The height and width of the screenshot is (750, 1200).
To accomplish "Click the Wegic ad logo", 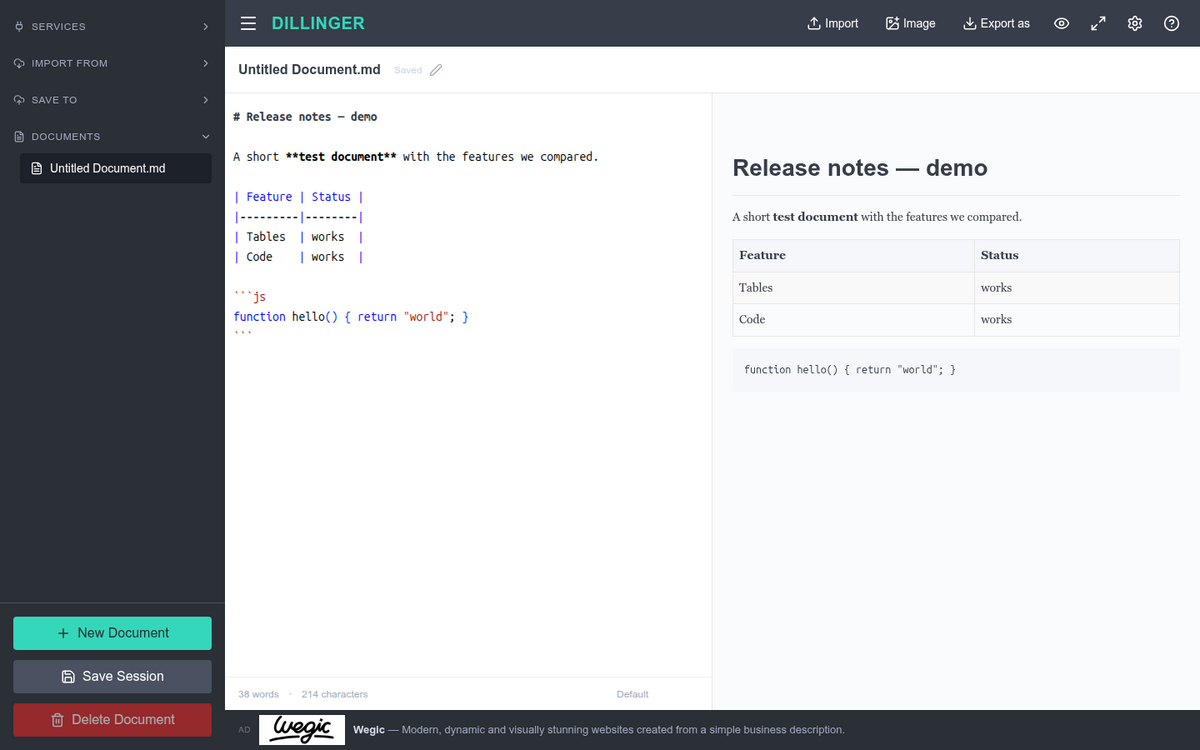I will point(302,729).
